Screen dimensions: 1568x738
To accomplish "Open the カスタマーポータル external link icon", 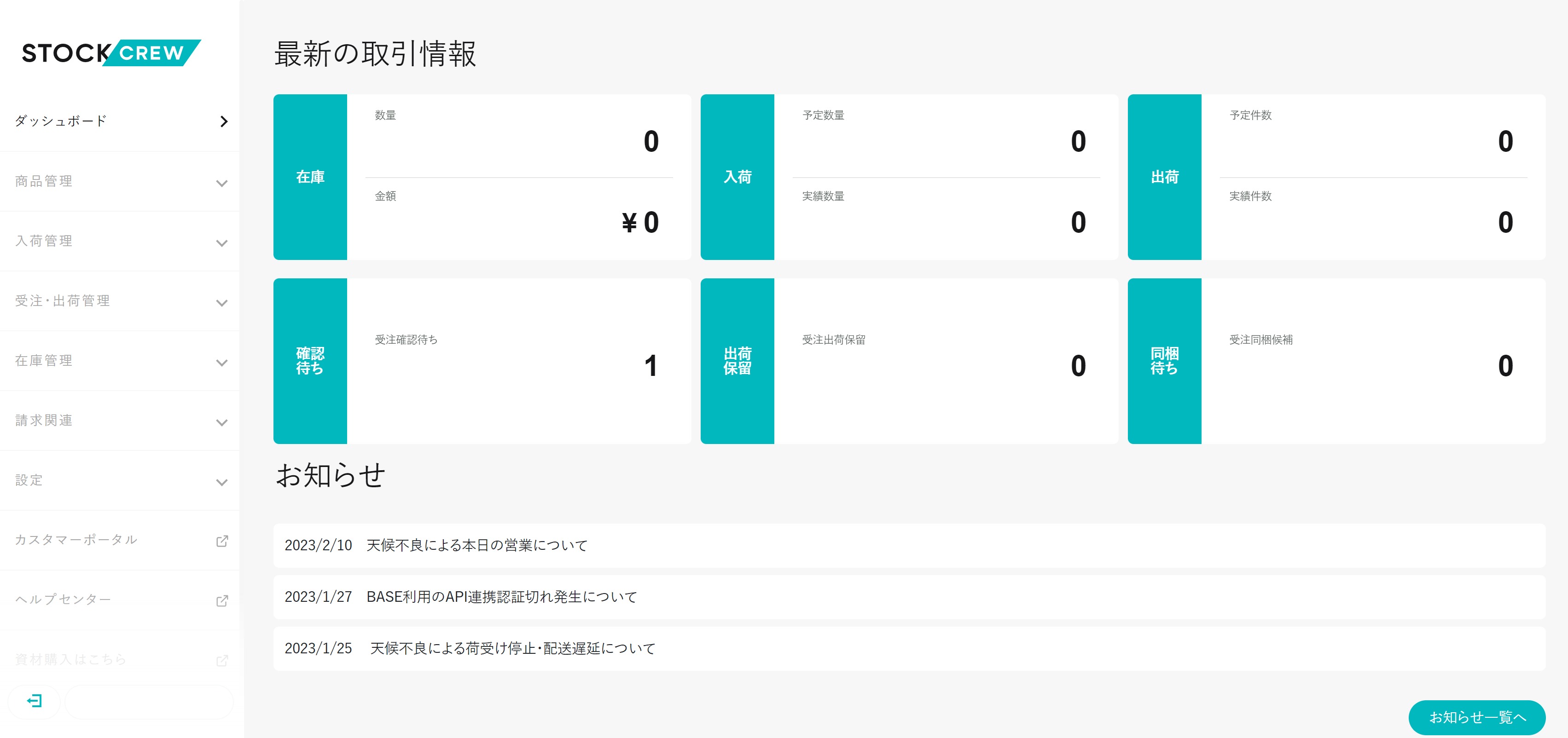I will tap(222, 540).
